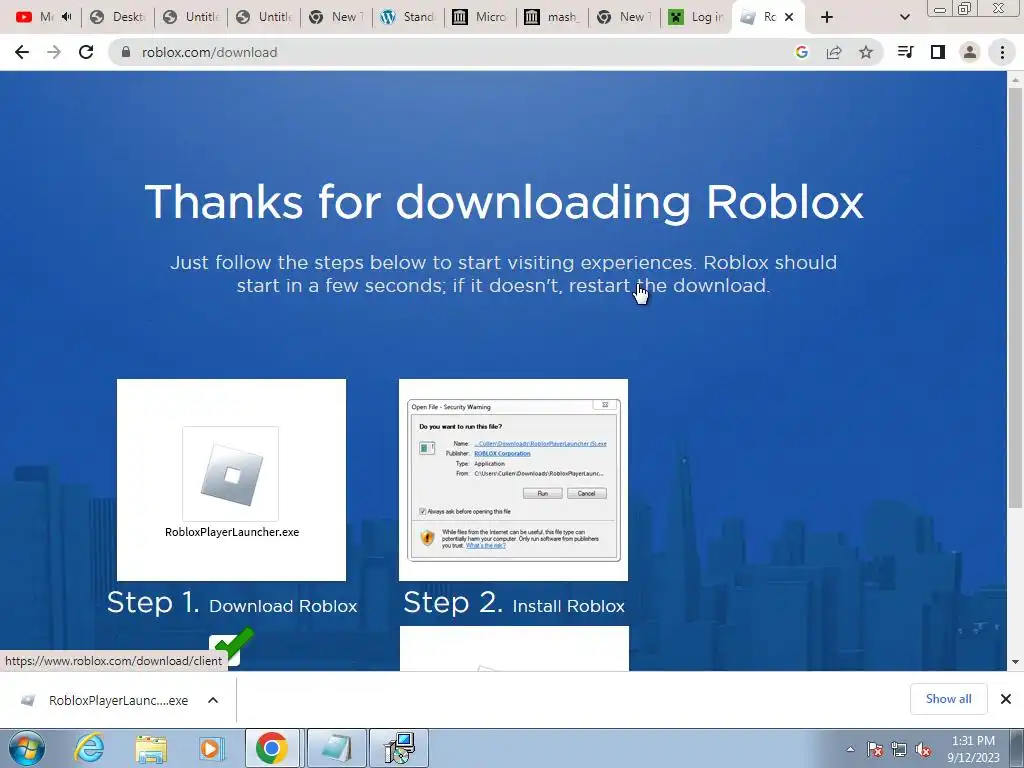Open Windows Explorer folder from taskbar
The height and width of the screenshot is (768, 1024).
[151, 748]
